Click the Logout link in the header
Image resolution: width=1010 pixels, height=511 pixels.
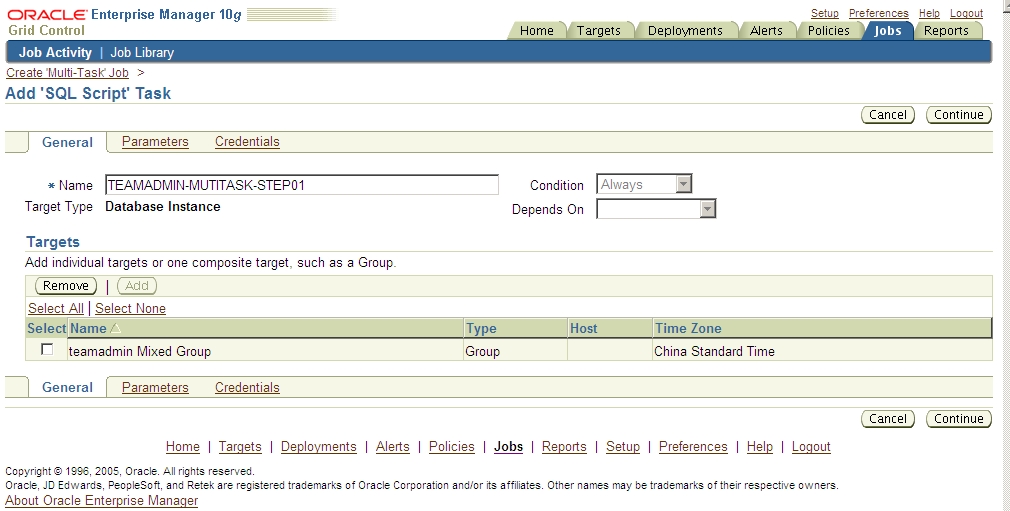coord(966,13)
